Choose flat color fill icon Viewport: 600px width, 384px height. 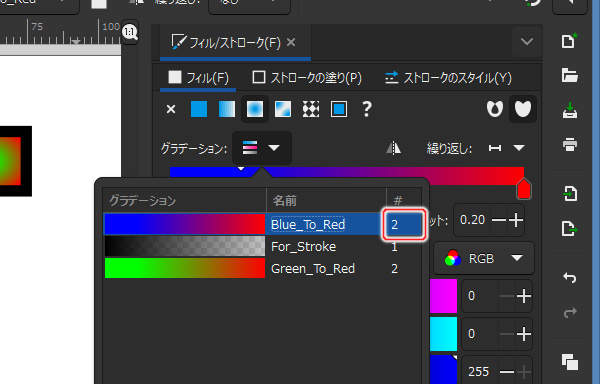(x=199, y=109)
